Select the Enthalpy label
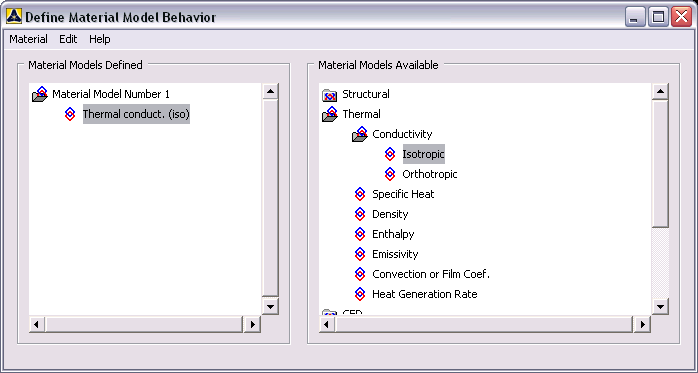 (x=394, y=235)
